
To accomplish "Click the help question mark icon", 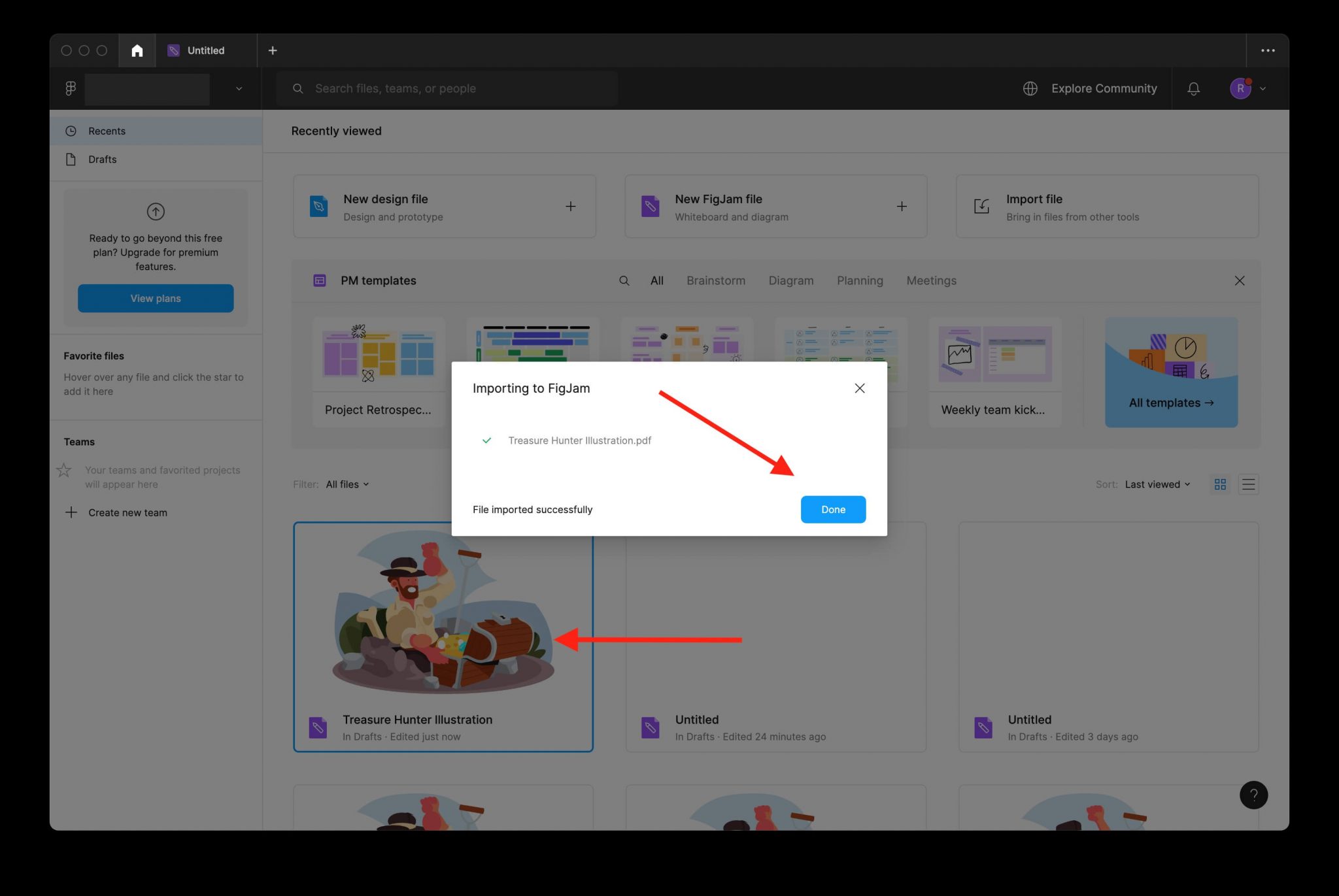I will (1253, 795).
